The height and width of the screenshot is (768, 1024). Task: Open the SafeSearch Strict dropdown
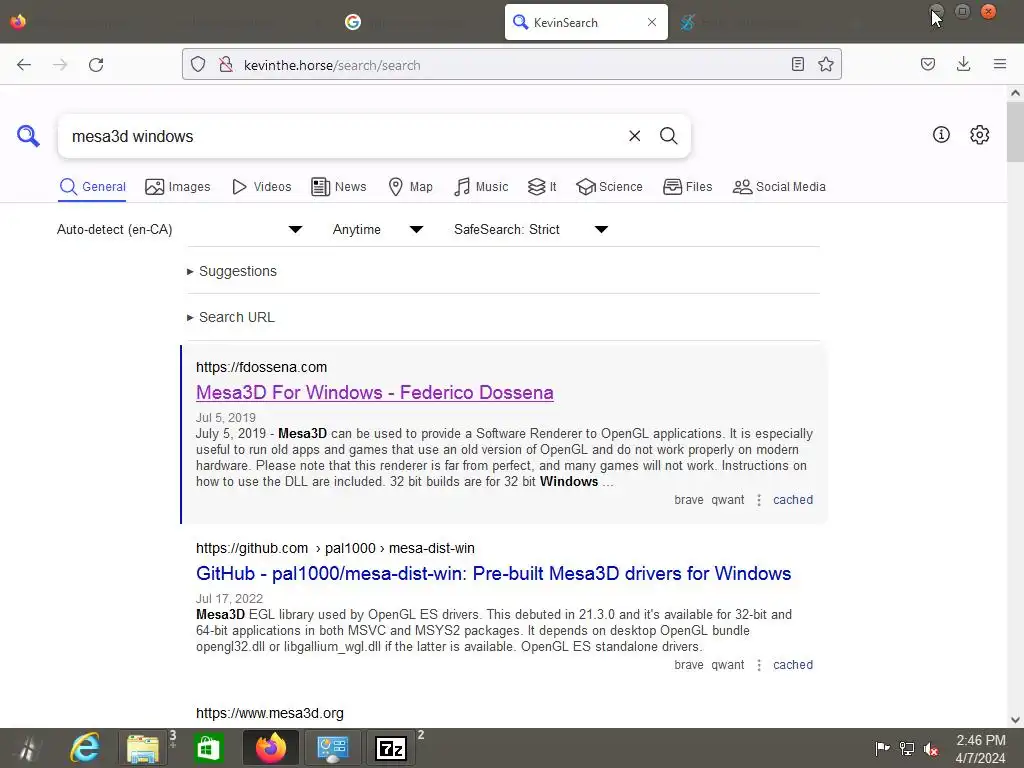pos(531,229)
